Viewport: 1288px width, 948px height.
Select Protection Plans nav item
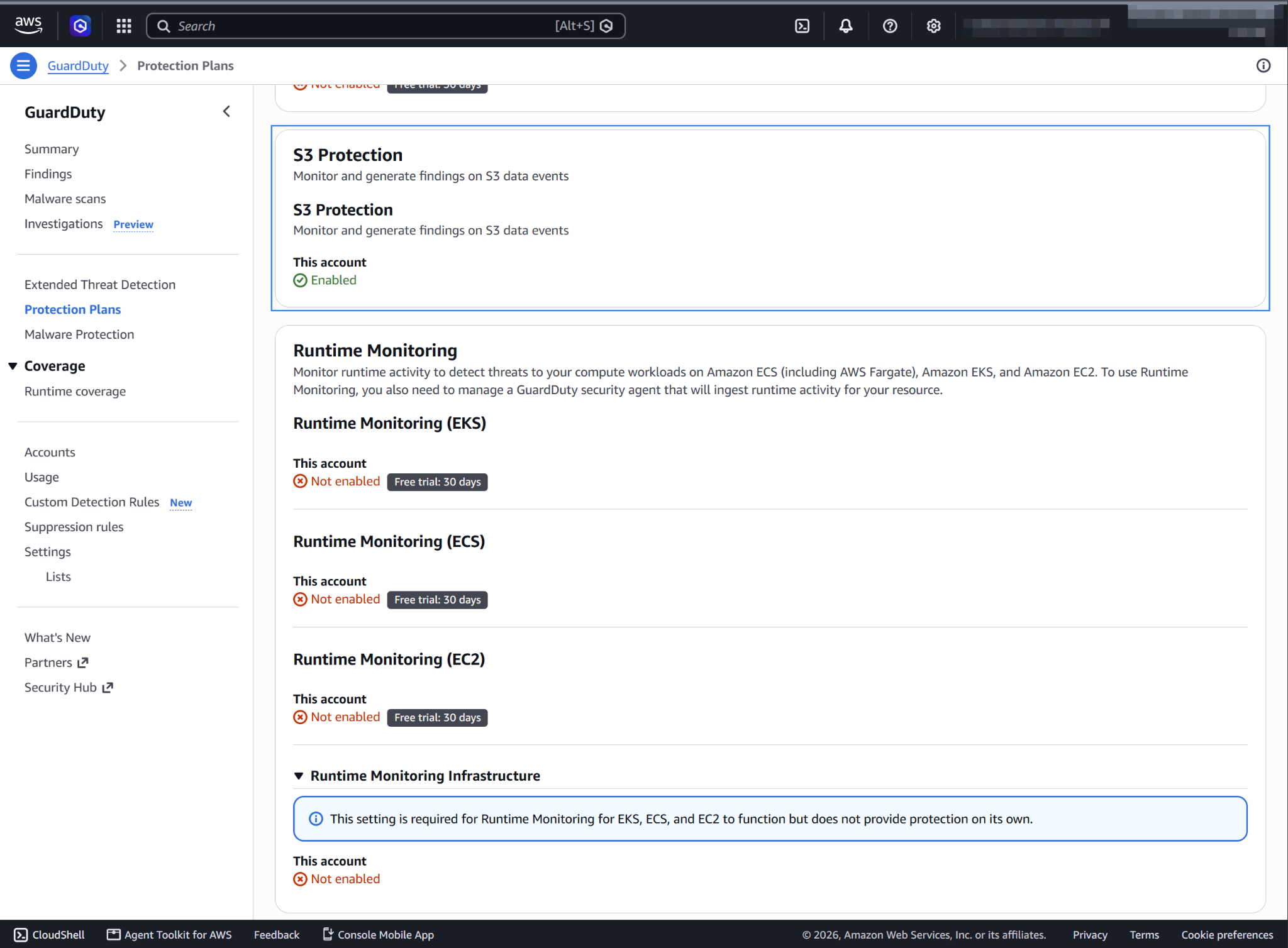tap(72, 309)
